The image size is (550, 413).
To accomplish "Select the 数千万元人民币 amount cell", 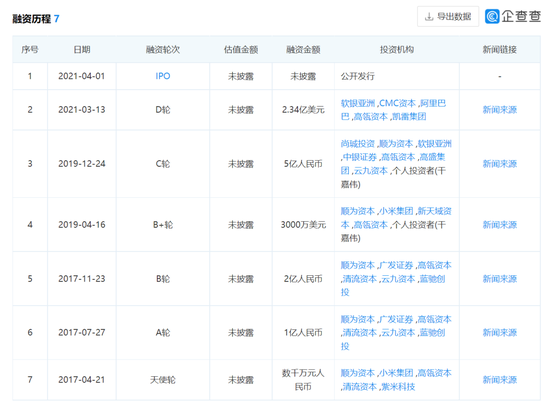I will 303,380.
